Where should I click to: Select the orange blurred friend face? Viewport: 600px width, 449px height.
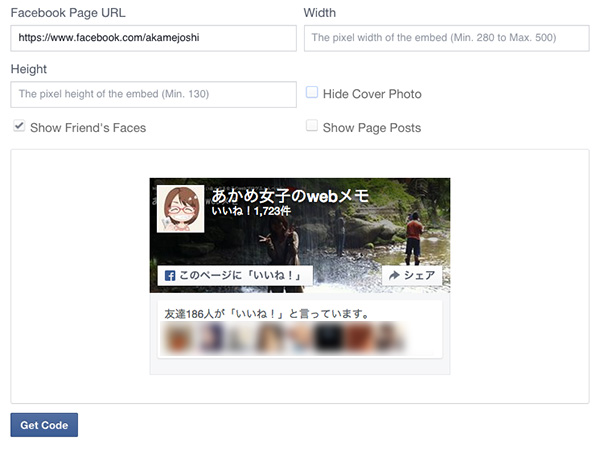176,338
